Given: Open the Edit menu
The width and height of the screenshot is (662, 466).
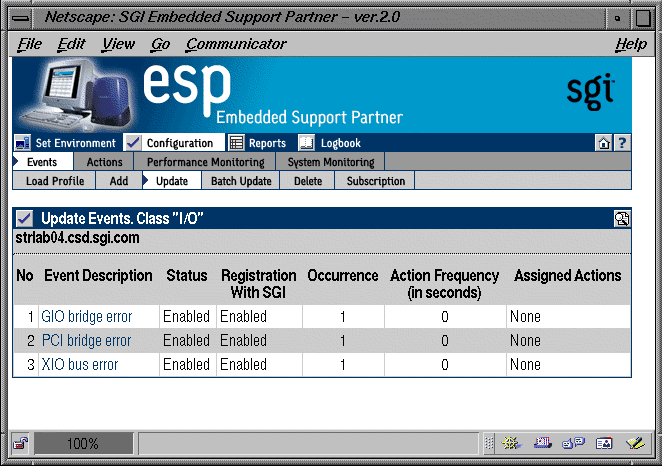Looking at the screenshot, I should 71,44.
